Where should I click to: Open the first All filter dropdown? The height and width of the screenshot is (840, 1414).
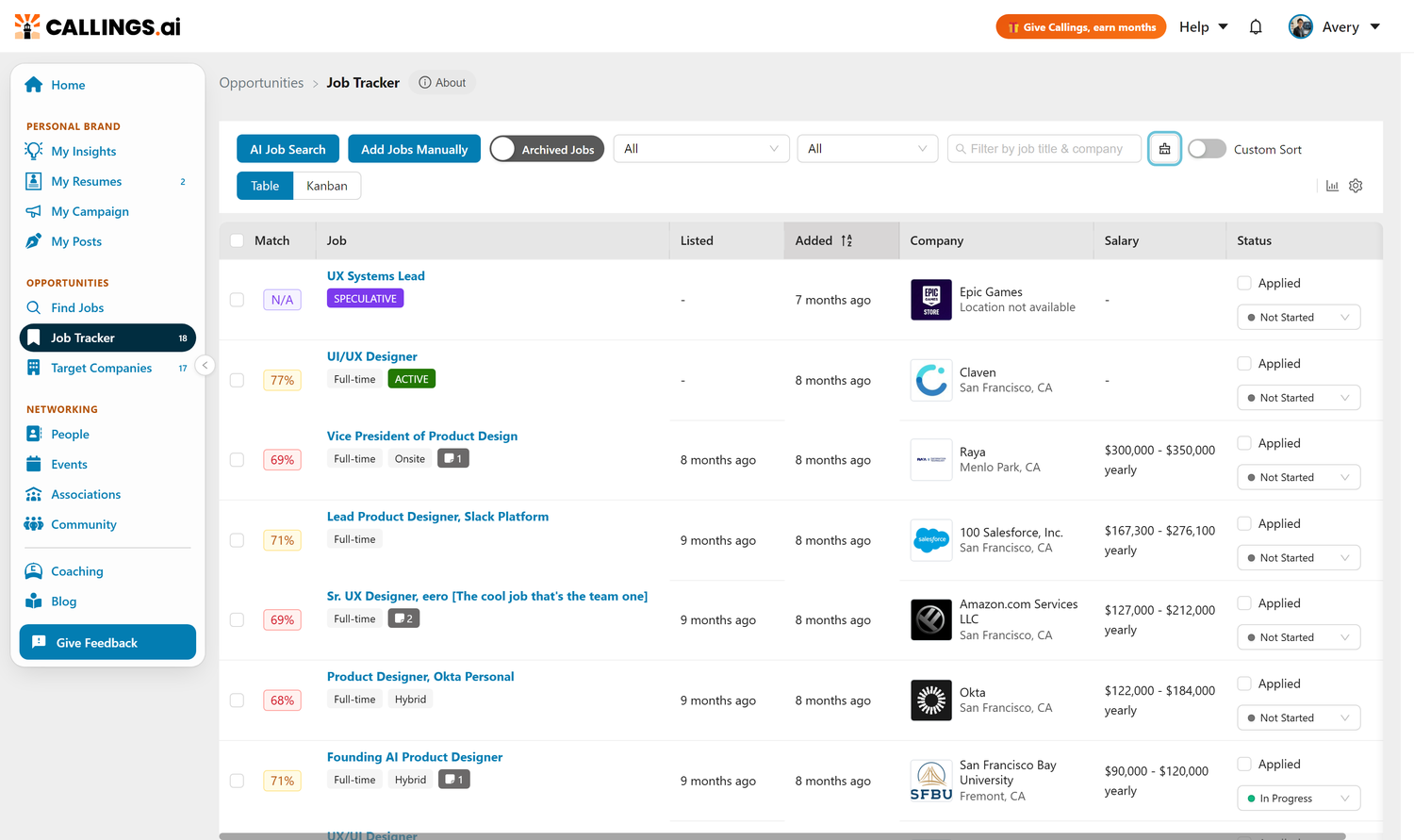pos(701,149)
